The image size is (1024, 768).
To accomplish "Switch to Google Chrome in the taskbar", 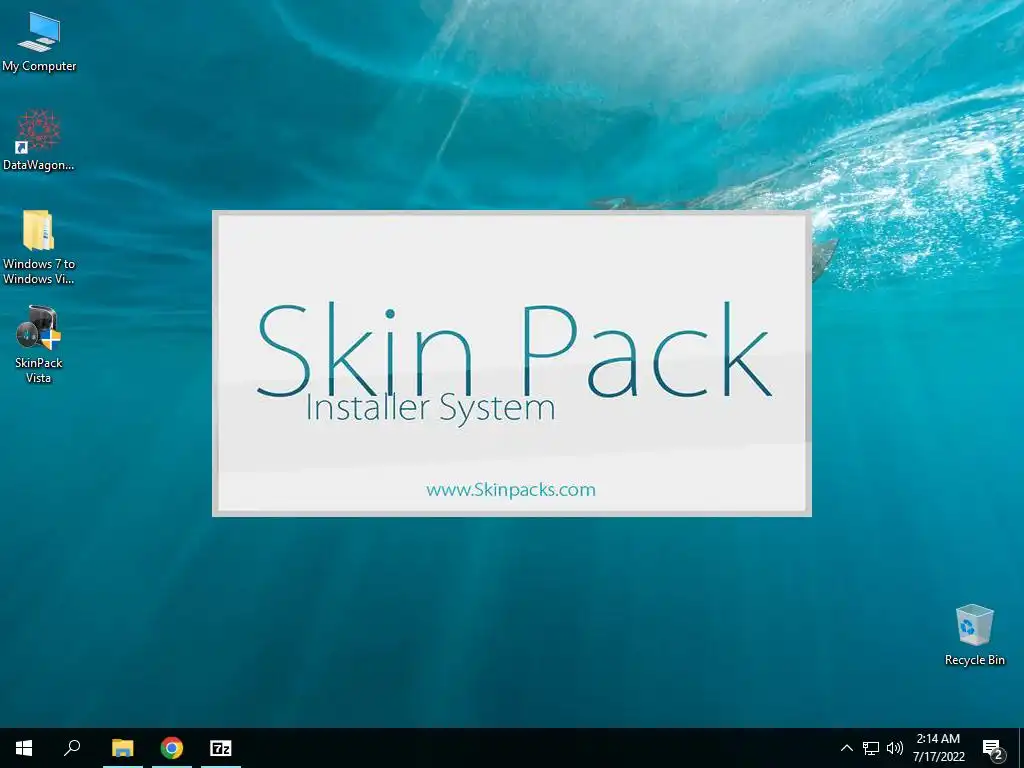I will tap(172, 748).
